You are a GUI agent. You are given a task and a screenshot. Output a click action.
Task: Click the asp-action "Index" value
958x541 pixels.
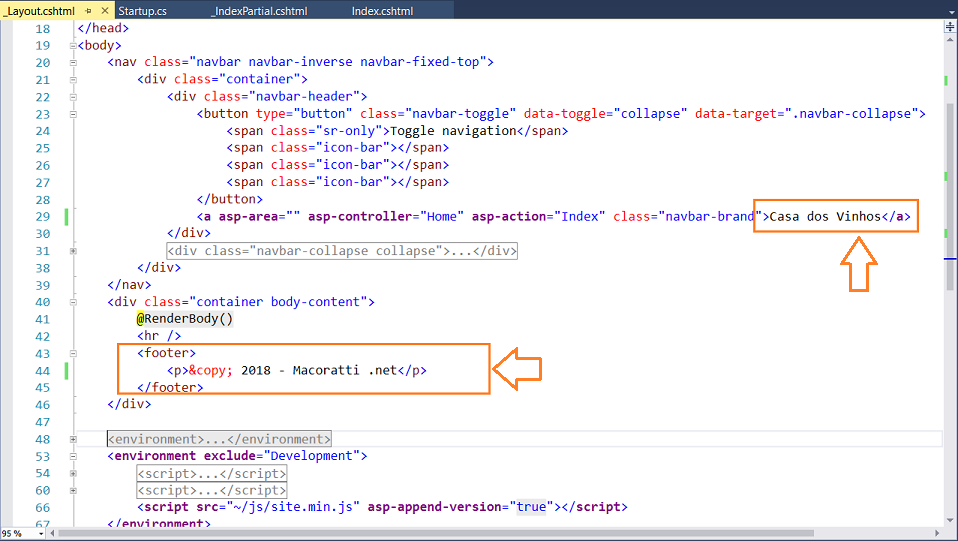coord(580,216)
